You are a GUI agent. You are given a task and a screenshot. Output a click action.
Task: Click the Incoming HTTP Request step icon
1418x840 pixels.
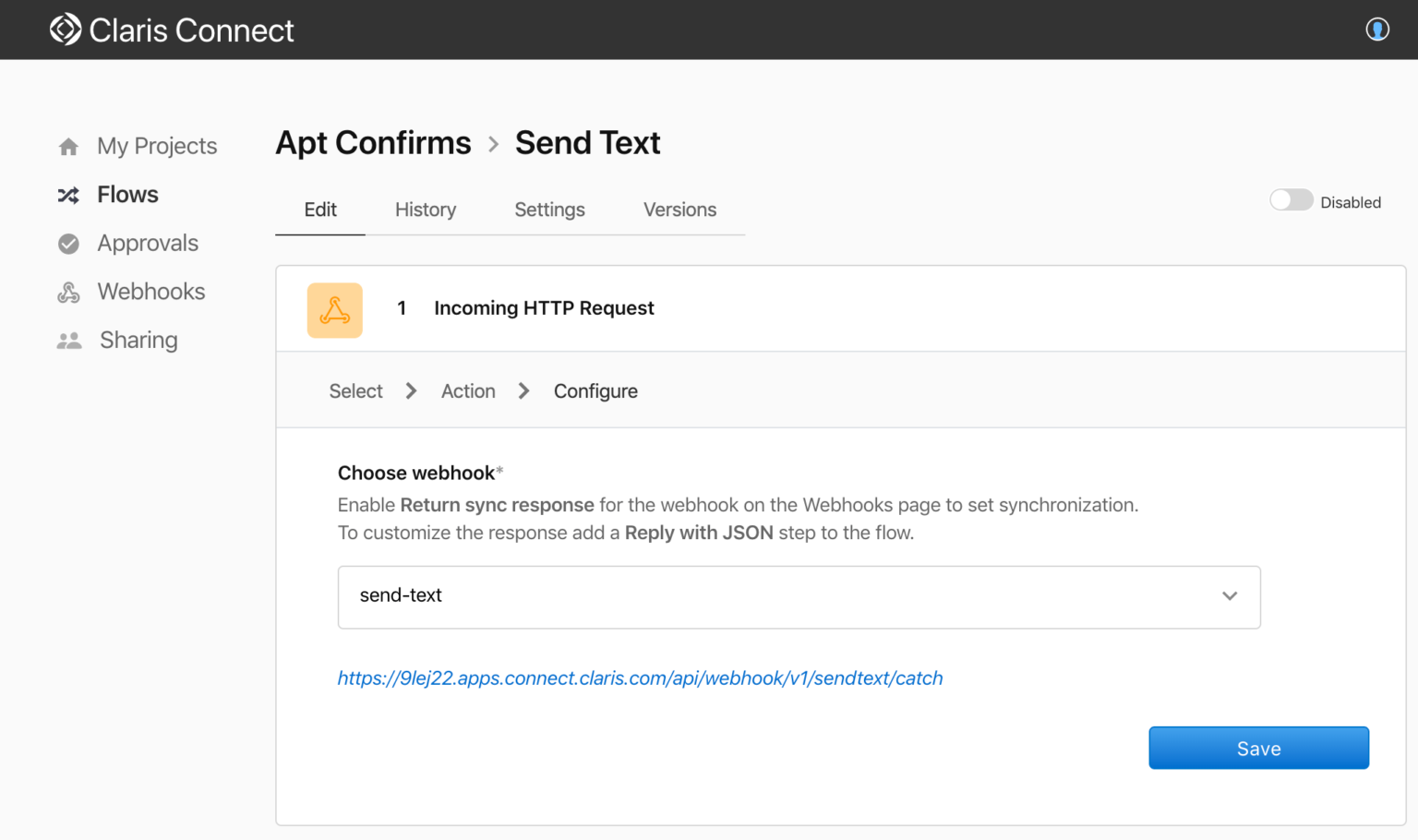[x=334, y=310]
